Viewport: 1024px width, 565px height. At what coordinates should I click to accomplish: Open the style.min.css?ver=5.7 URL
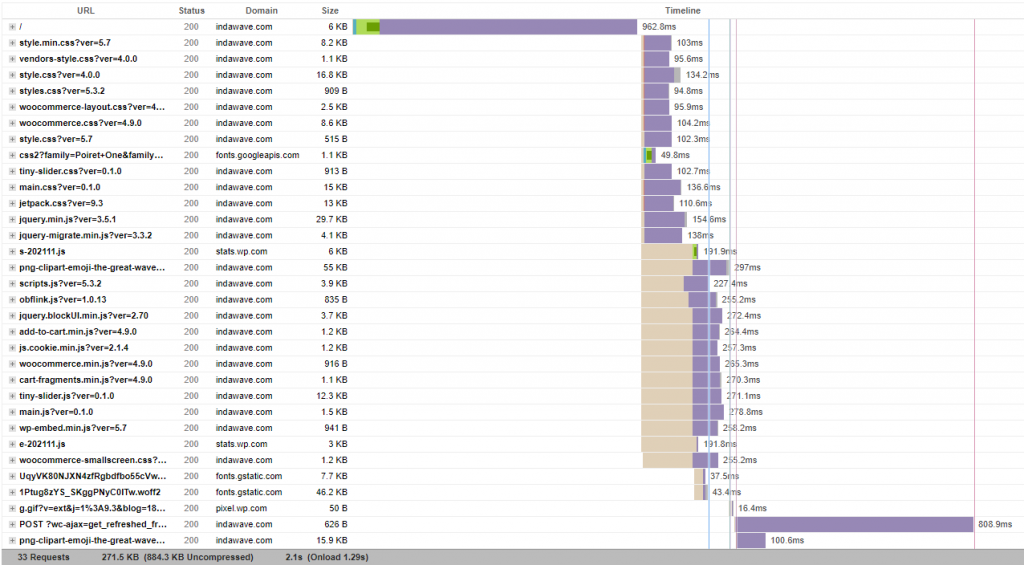click(x=65, y=43)
